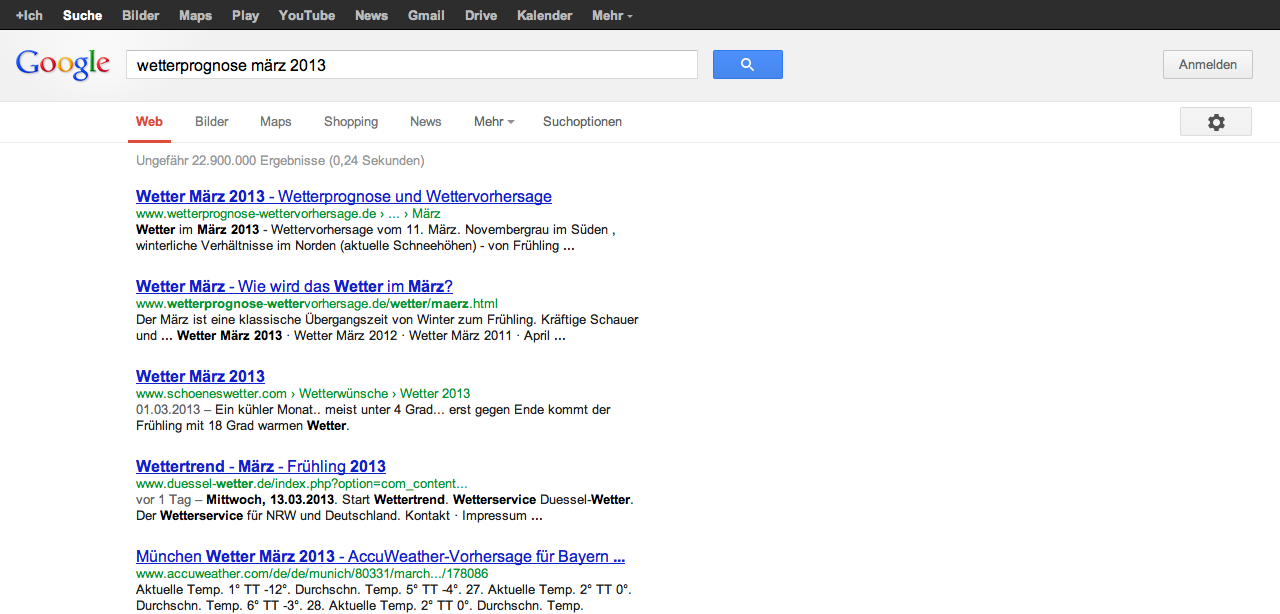The width and height of the screenshot is (1280, 614).
Task: Click the Anmelden sign-in button
Action: coord(1207,65)
